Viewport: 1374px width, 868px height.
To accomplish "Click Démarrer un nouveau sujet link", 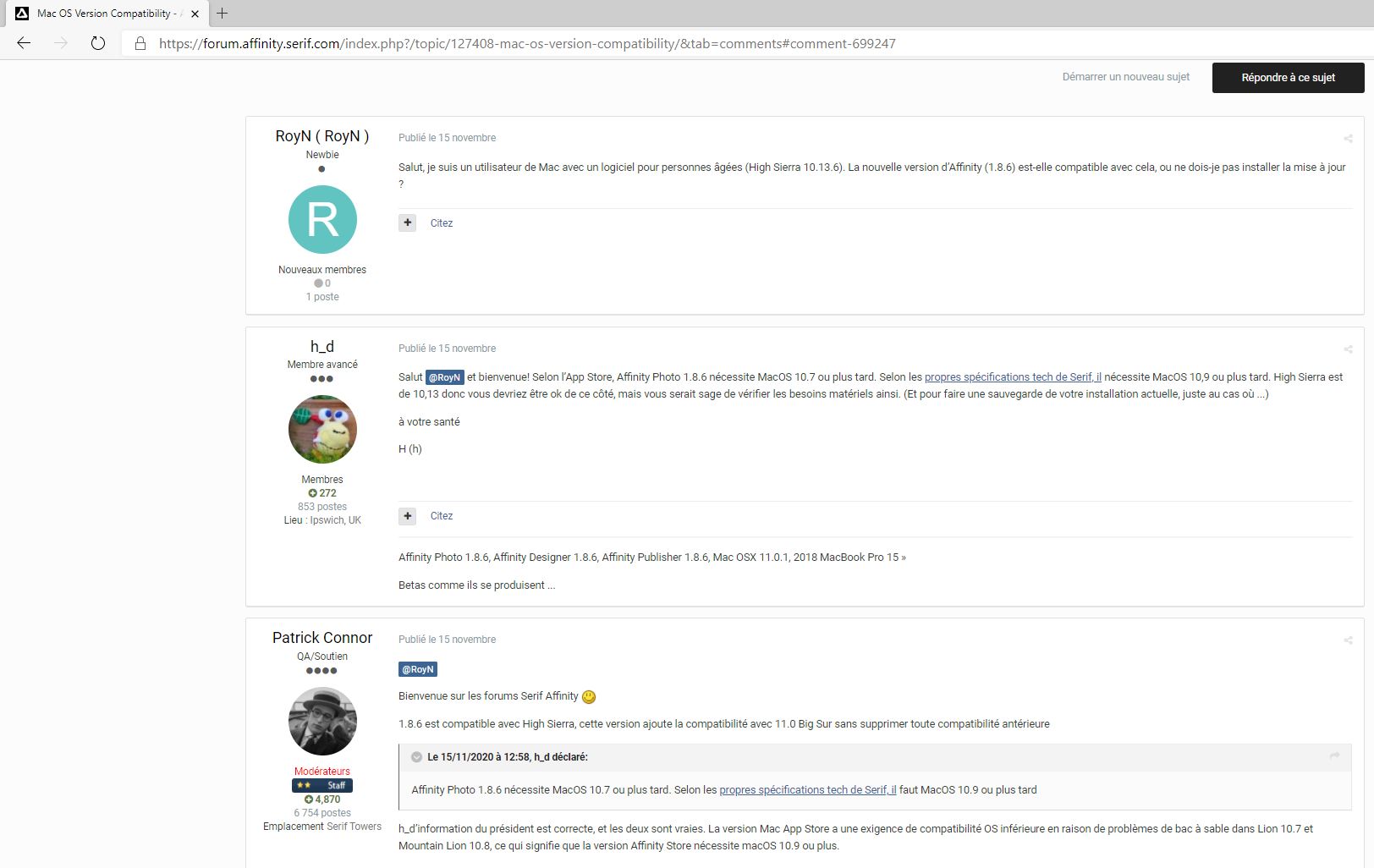I will pyautogui.click(x=1125, y=77).
